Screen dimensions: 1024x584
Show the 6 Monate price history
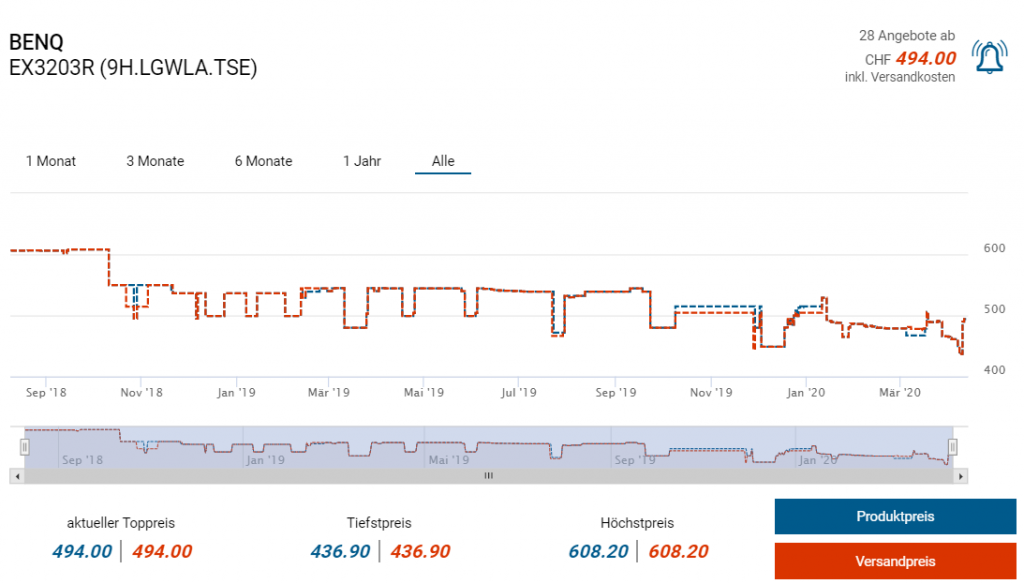[263, 161]
